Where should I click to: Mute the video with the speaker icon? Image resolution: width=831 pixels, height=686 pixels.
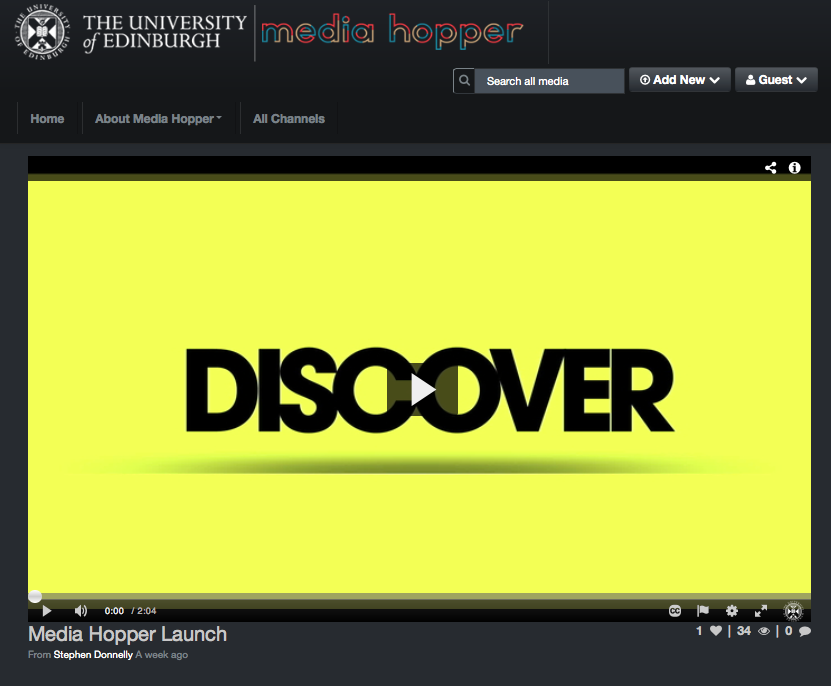(x=81, y=611)
